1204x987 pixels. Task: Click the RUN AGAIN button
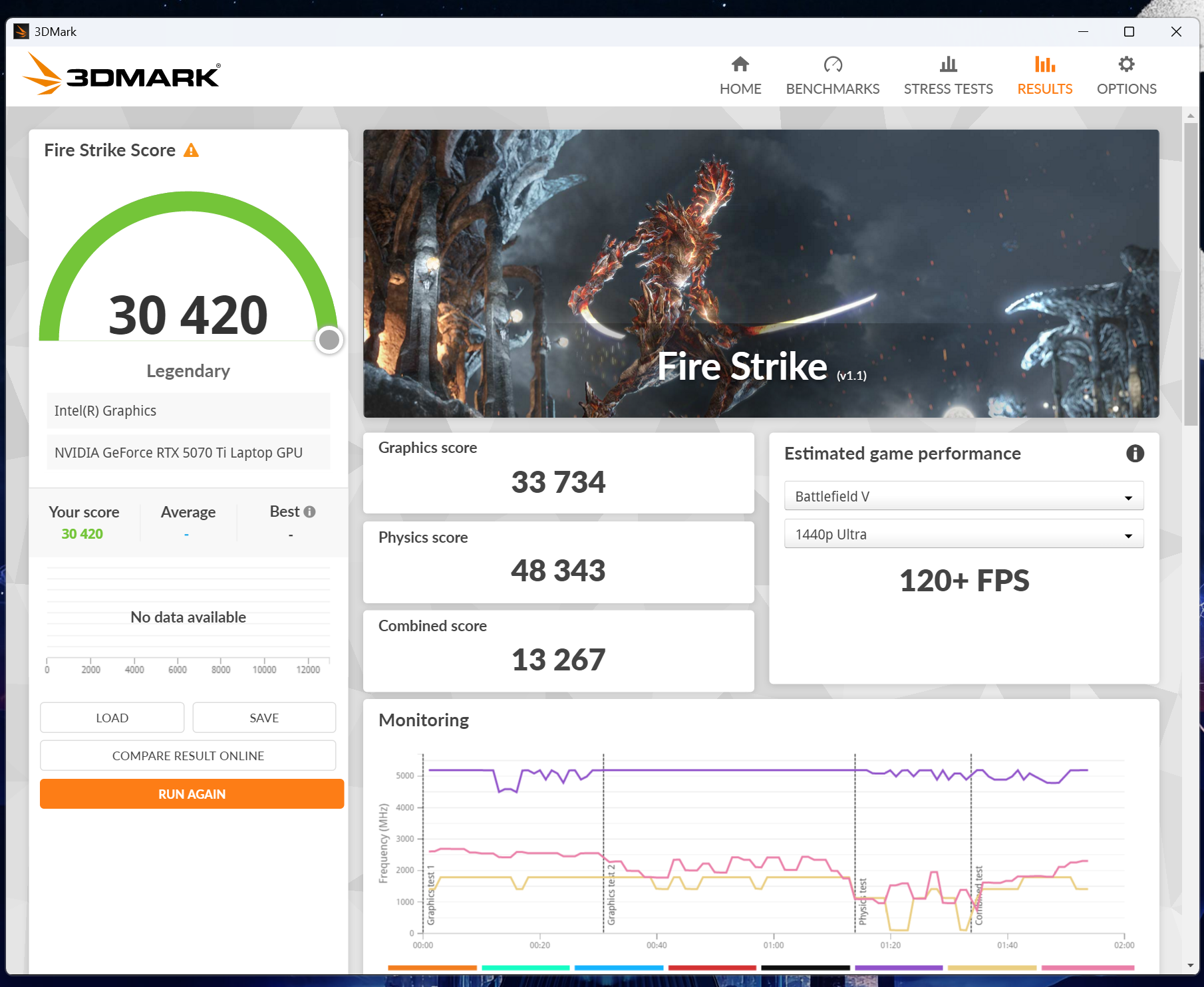click(x=192, y=794)
